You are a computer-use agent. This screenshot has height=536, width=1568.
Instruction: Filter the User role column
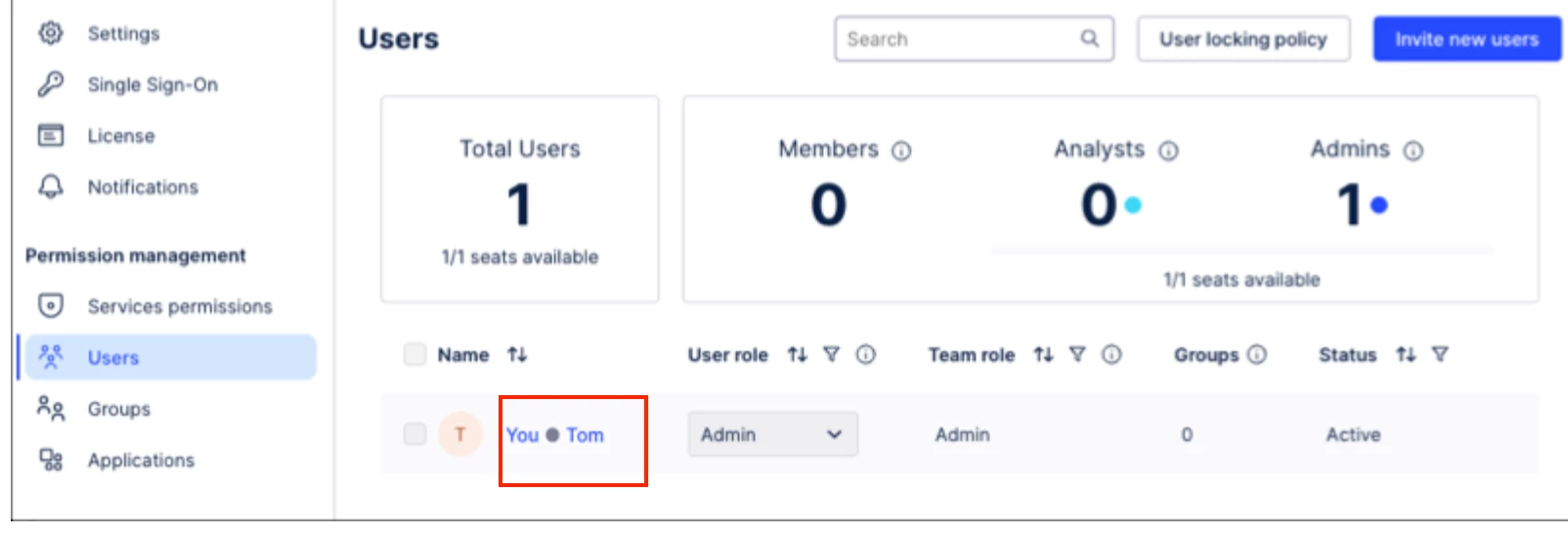(x=831, y=354)
